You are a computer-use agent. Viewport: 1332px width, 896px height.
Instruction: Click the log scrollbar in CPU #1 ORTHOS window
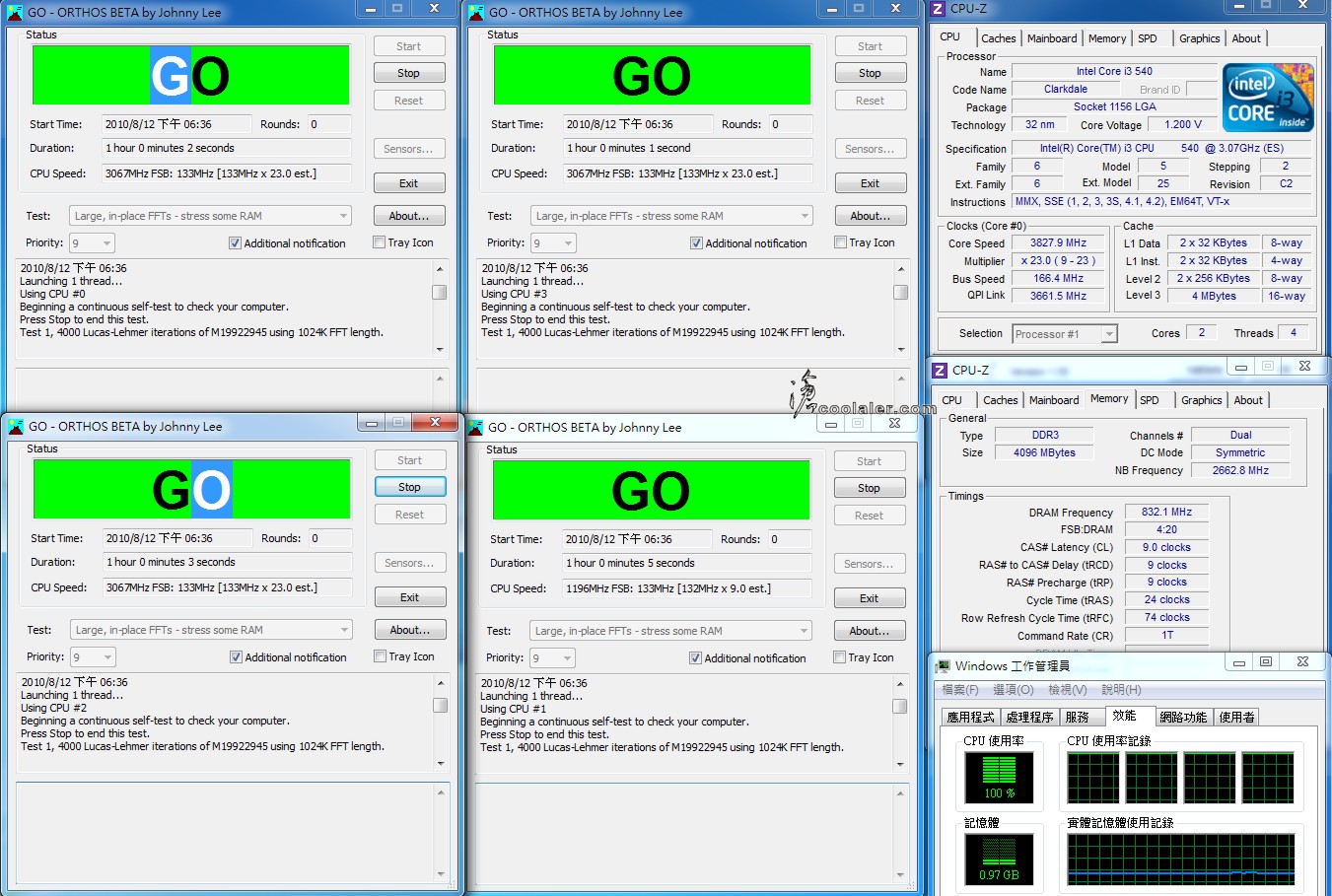point(900,723)
